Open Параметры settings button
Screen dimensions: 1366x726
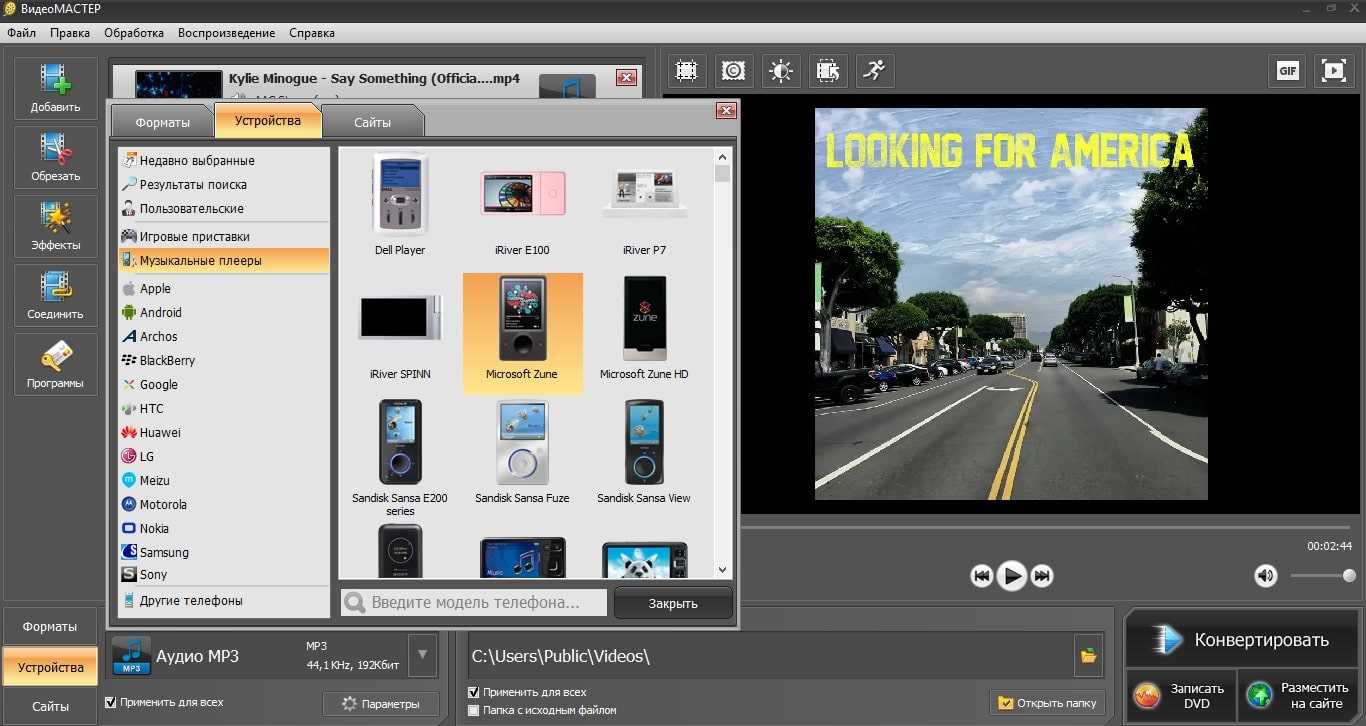click(x=381, y=704)
